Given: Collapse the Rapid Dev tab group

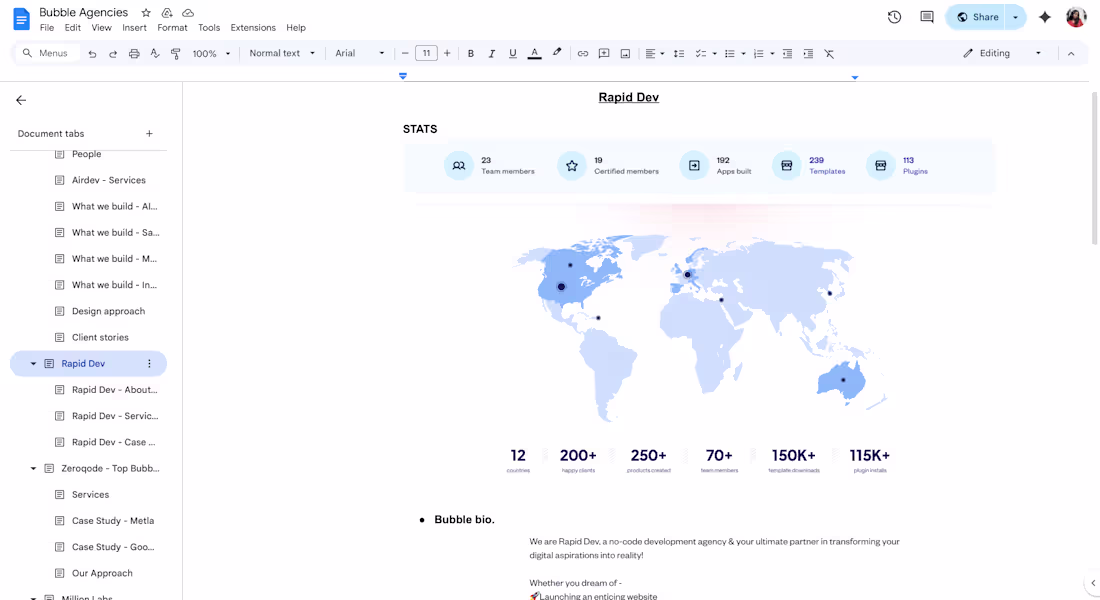Looking at the screenshot, I should [33, 364].
